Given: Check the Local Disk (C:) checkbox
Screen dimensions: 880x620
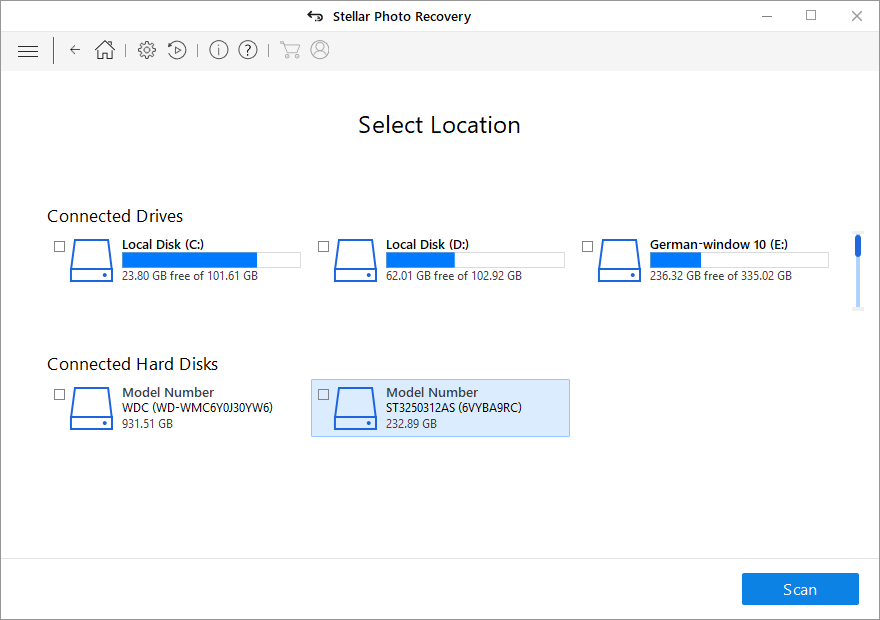Looking at the screenshot, I should click(x=60, y=246).
